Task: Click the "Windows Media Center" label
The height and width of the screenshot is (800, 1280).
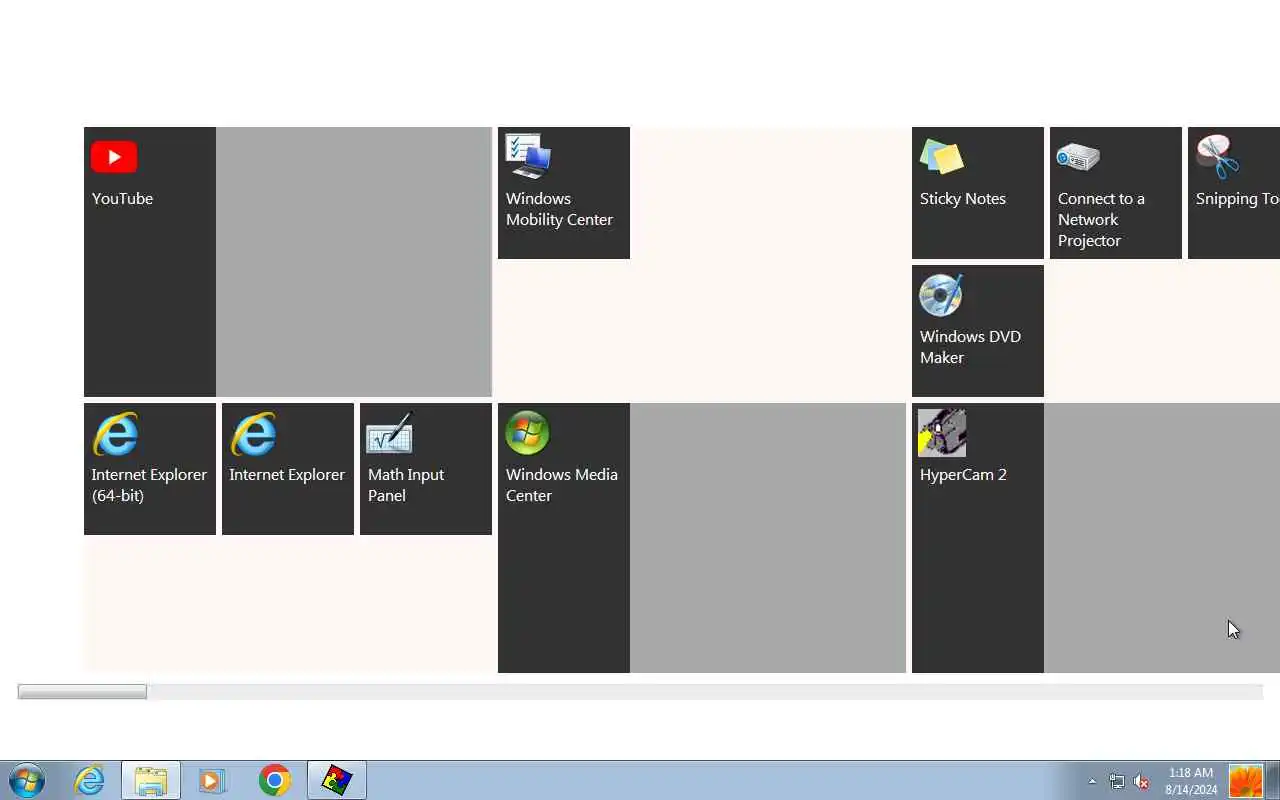Action: point(561,485)
